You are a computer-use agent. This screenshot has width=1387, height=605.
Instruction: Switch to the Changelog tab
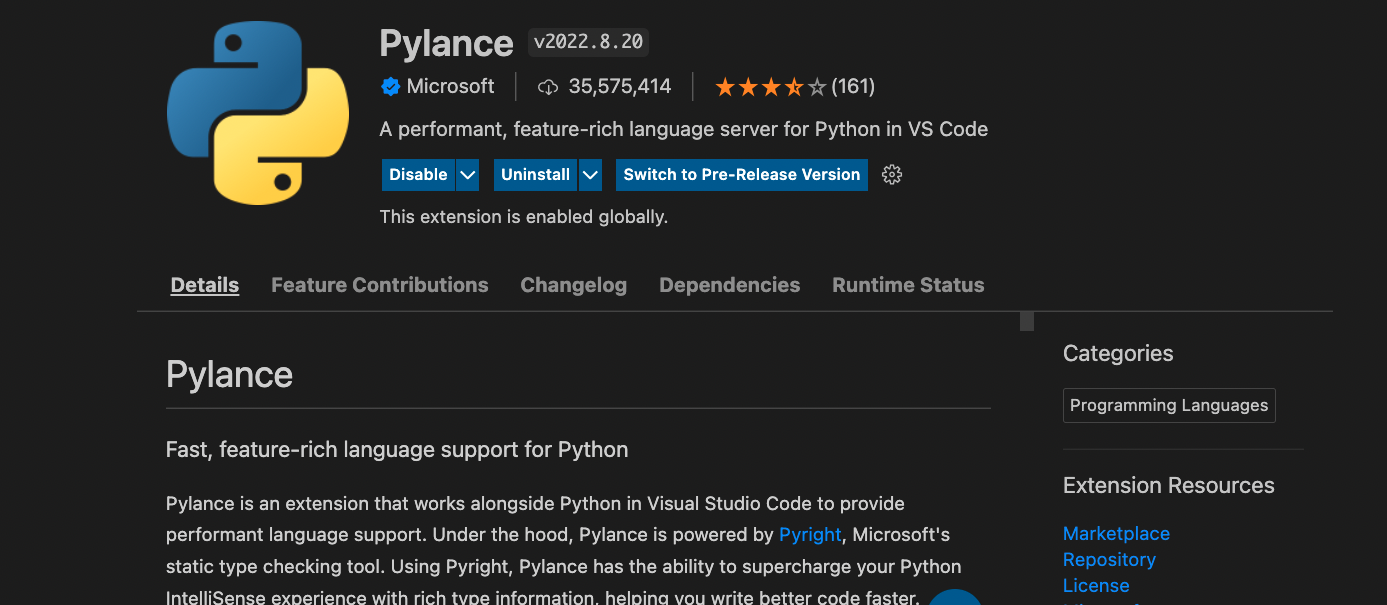[x=574, y=285]
